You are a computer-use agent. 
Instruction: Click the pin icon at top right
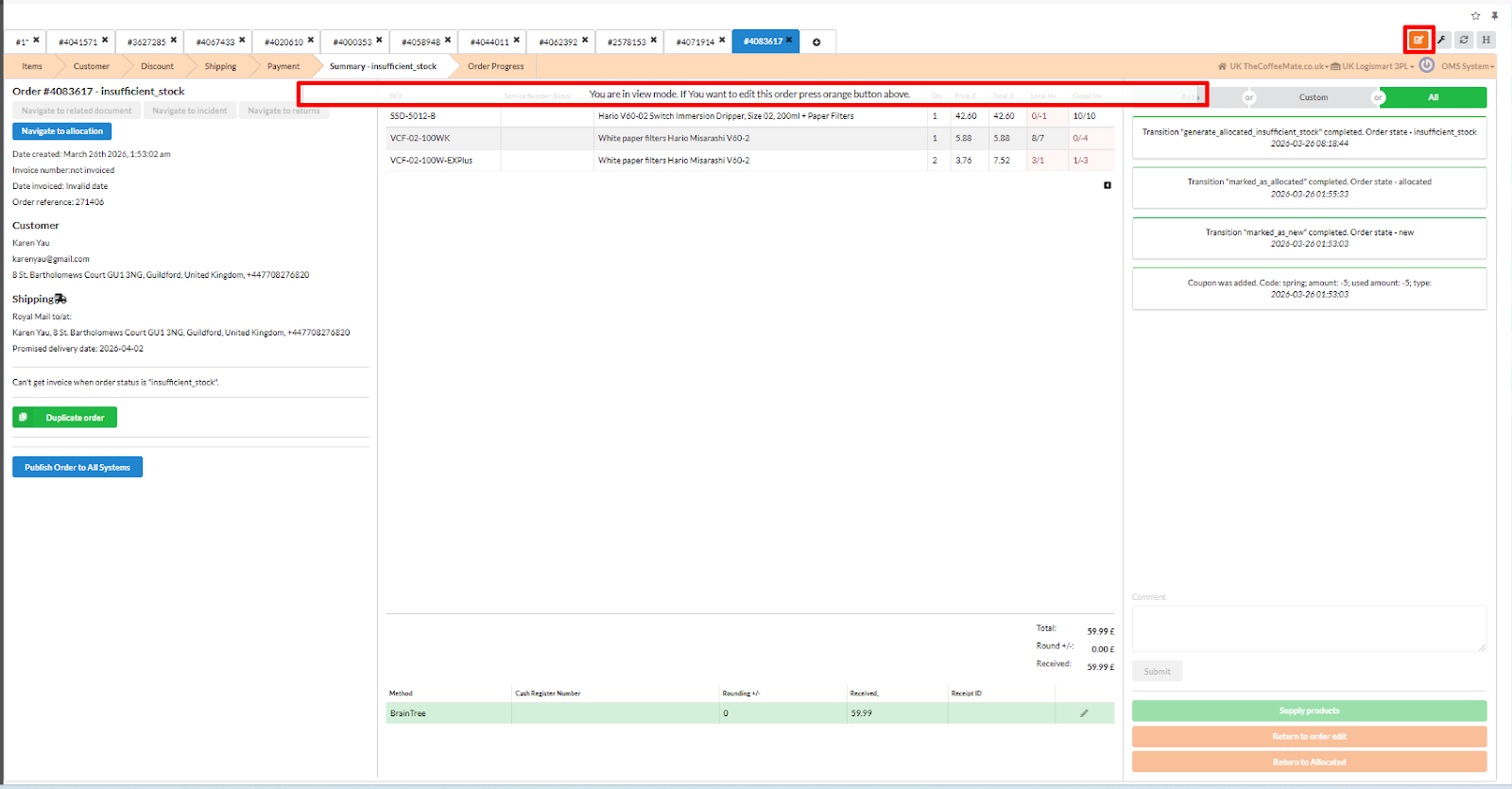pyautogui.click(x=1495, y=16)
